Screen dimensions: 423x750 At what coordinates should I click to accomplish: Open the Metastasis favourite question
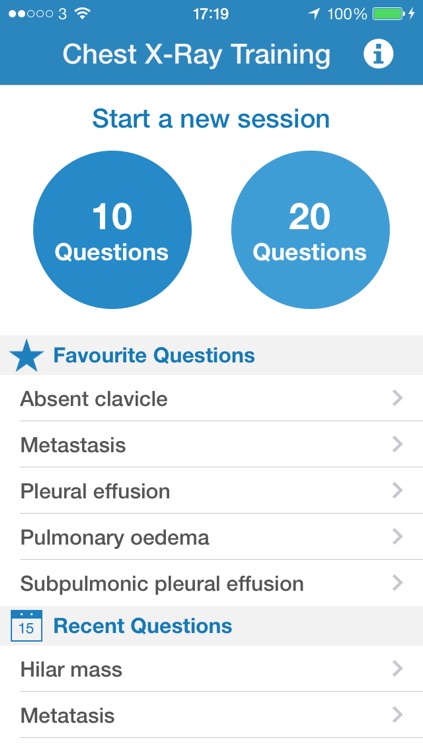pos(212,445)
